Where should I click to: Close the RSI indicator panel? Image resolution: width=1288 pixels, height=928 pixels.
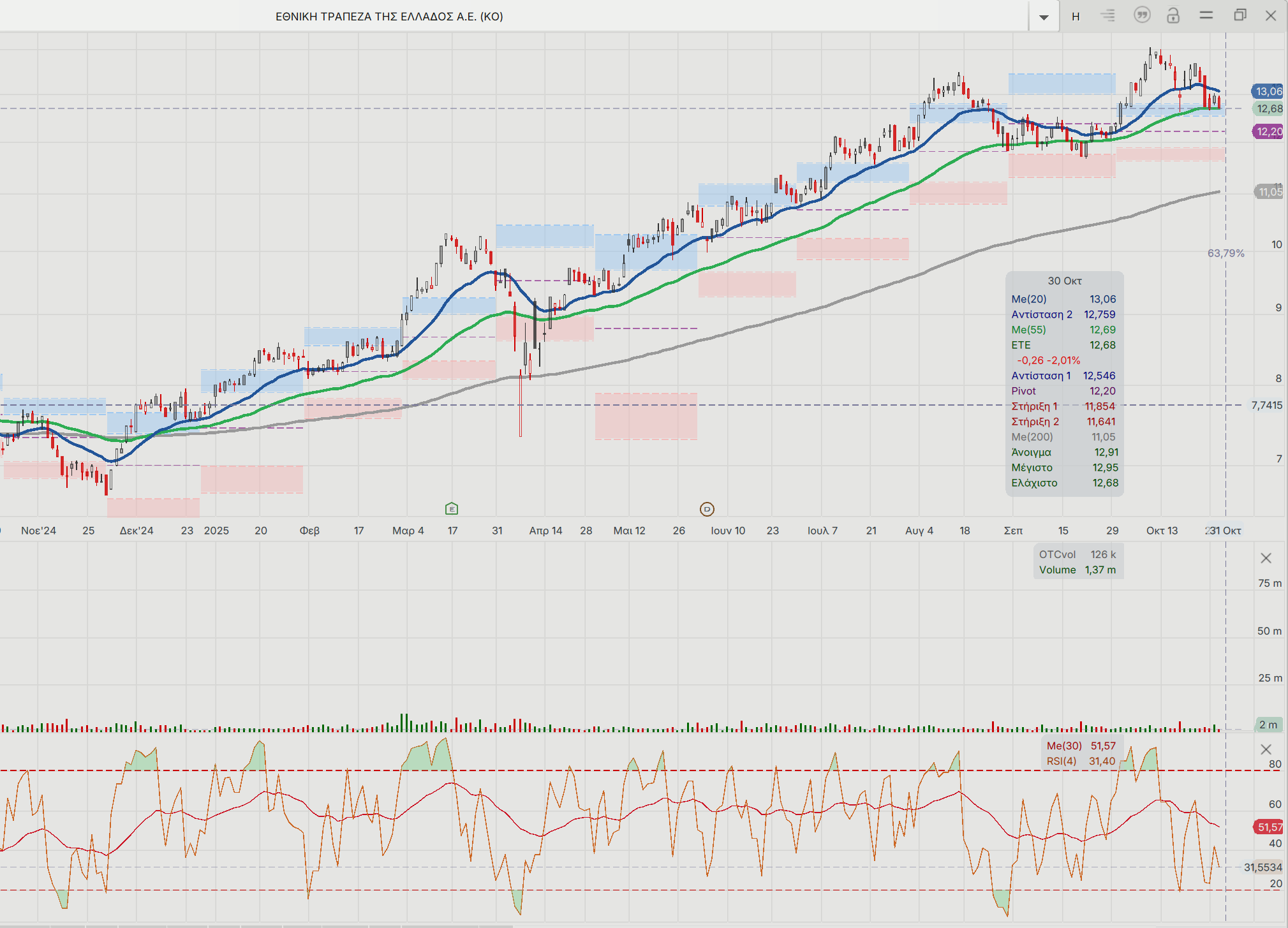pos(1266,749)
